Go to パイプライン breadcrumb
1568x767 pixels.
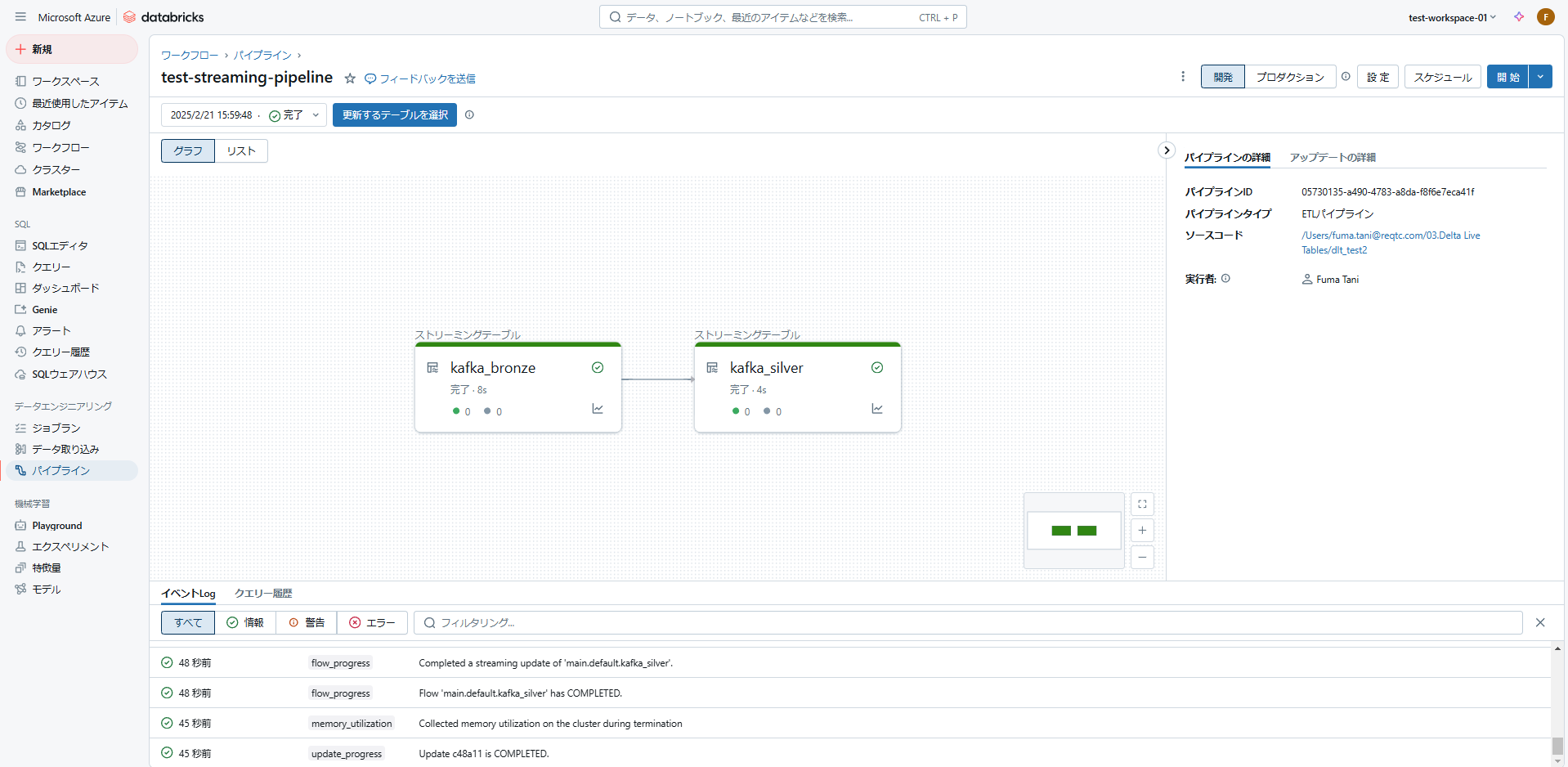262,55
